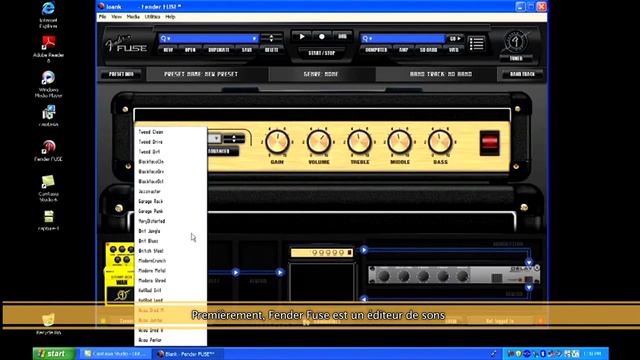The height and width of the screenshot is (360, 640).
Task: Click the DELETE preset button
Action: (x=271, y=50)
